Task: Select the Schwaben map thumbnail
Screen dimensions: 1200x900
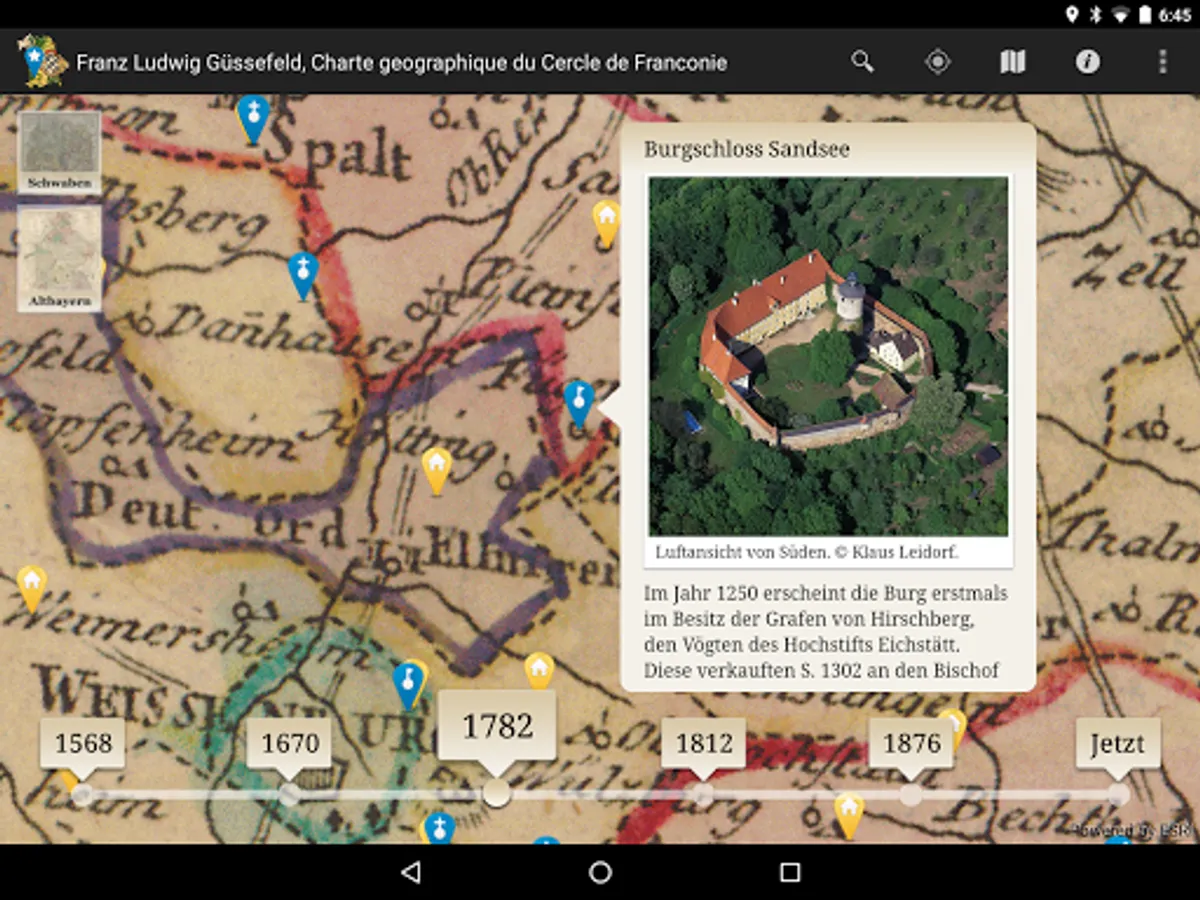Action: coord(60,152)
